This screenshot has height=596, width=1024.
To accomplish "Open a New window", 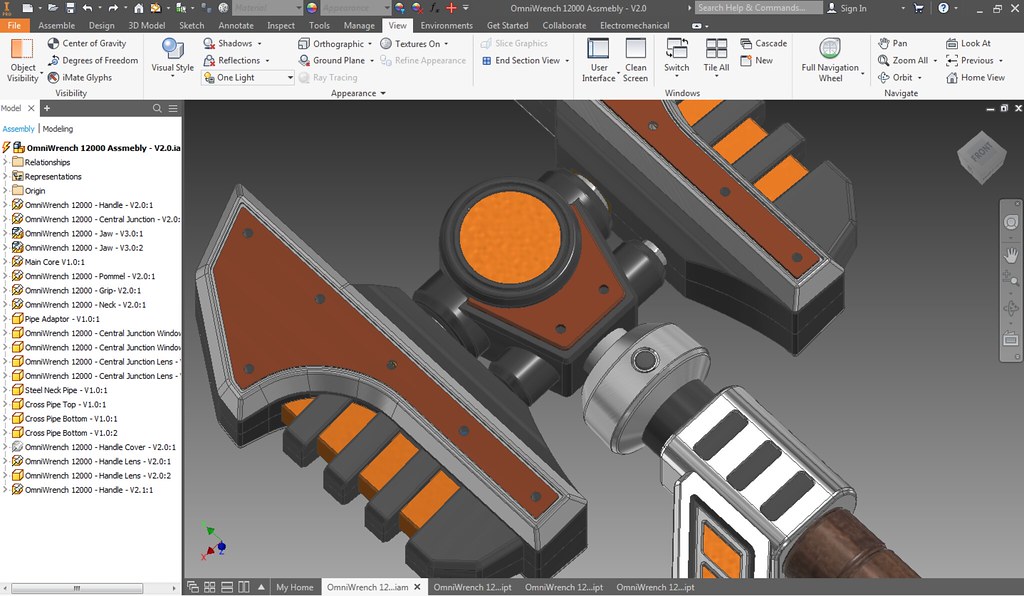I will pos(757,60).
